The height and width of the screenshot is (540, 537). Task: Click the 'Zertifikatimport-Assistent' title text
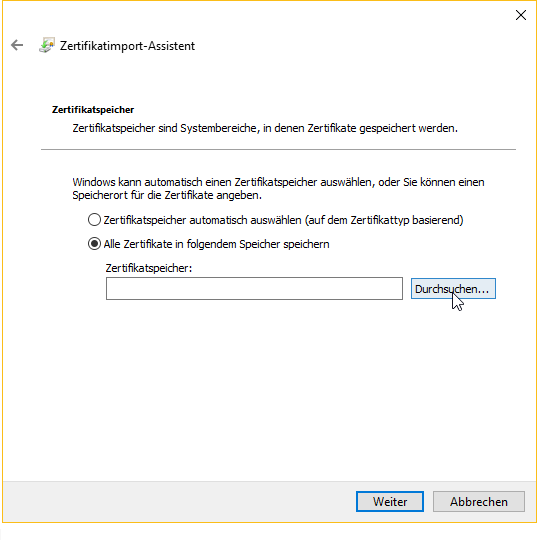[x=127, y=46]
